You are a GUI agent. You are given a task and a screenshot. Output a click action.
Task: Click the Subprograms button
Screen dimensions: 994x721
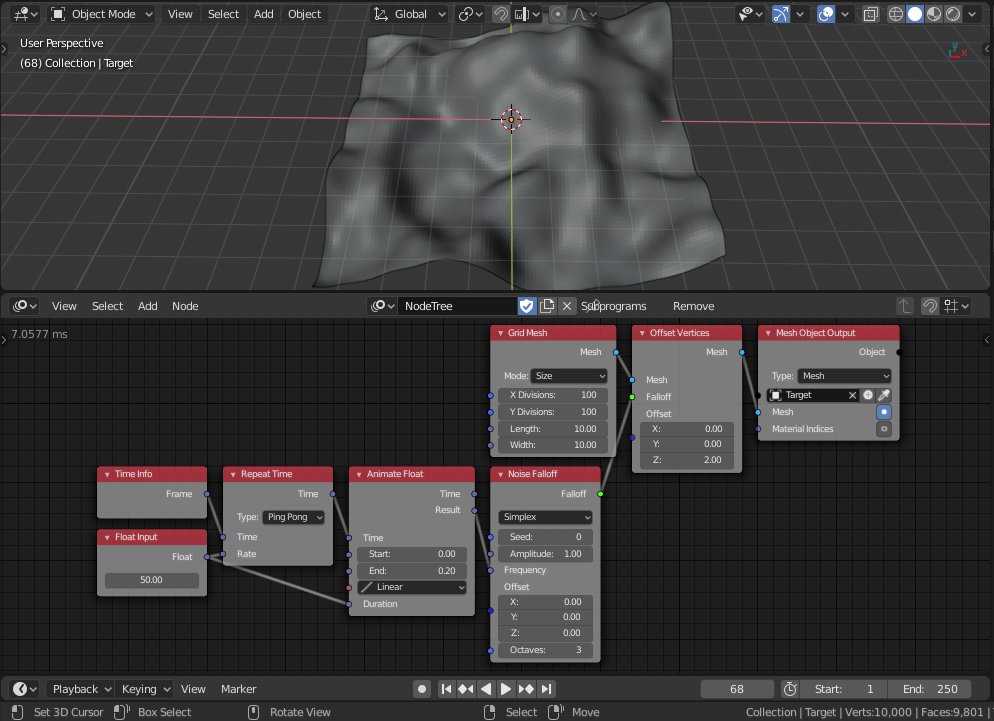pos(615,306)
